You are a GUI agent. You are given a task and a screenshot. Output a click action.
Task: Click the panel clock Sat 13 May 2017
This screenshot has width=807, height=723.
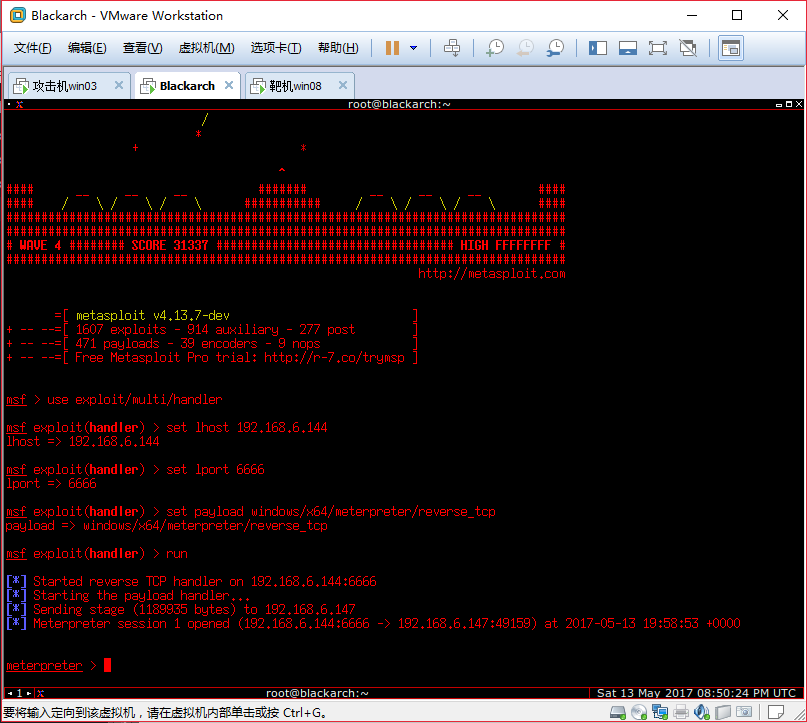pyautogui.click(x=696, y=693)
